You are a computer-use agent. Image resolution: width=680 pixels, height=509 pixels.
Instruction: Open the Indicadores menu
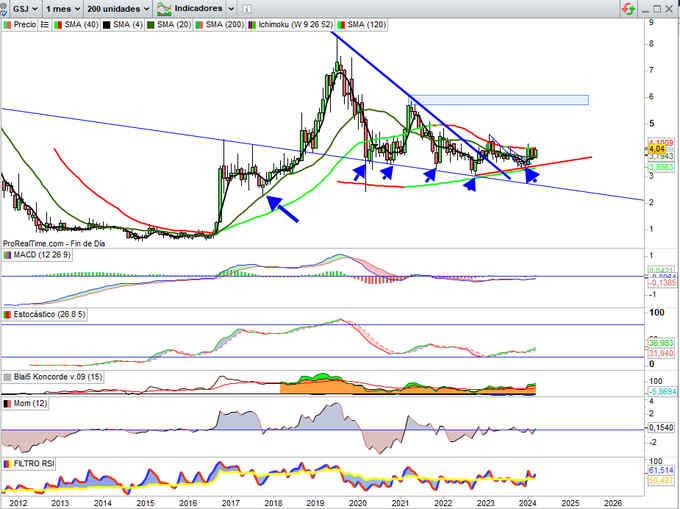click(x=189, y=8)
